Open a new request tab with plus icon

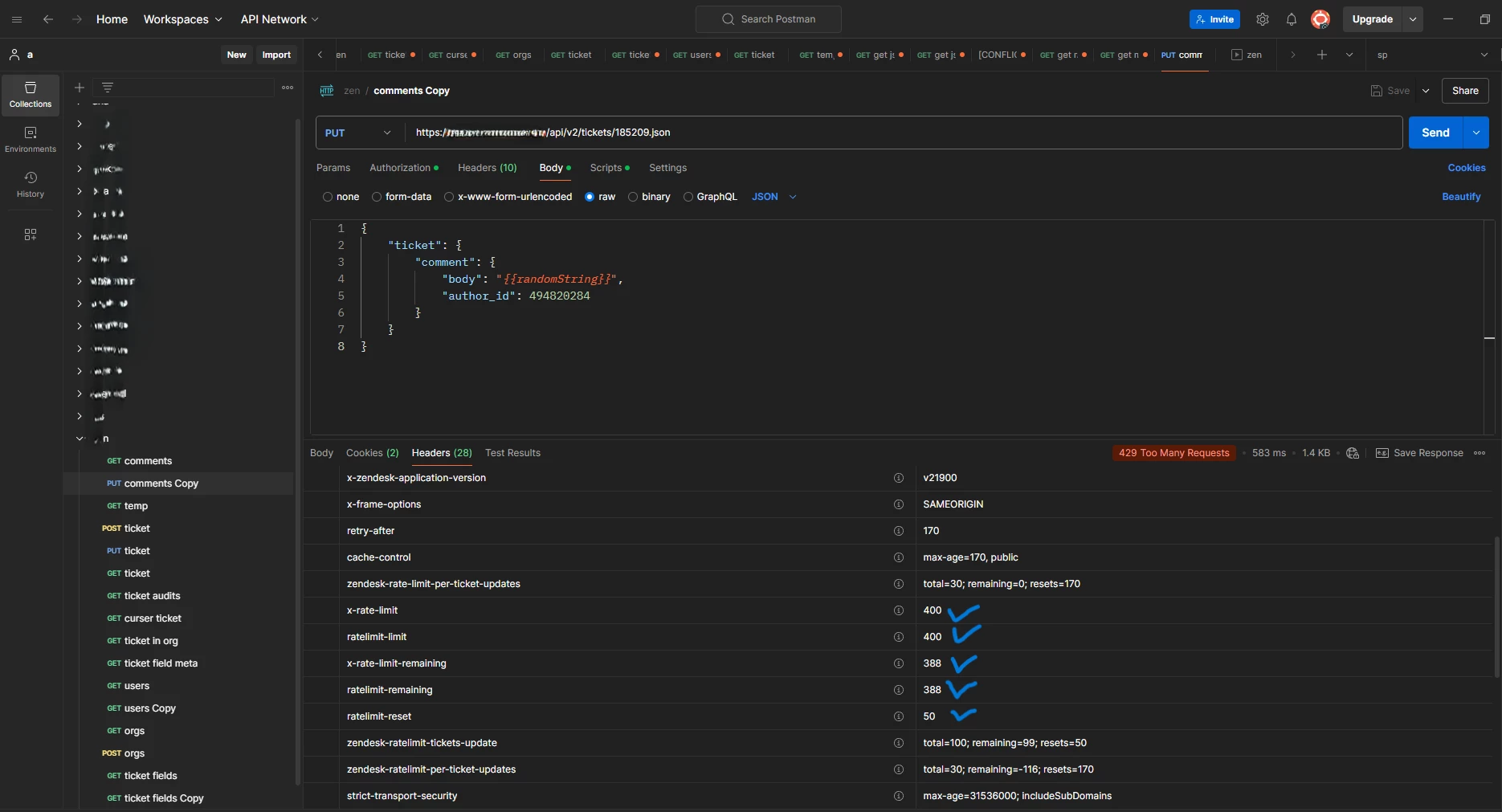1321,55
